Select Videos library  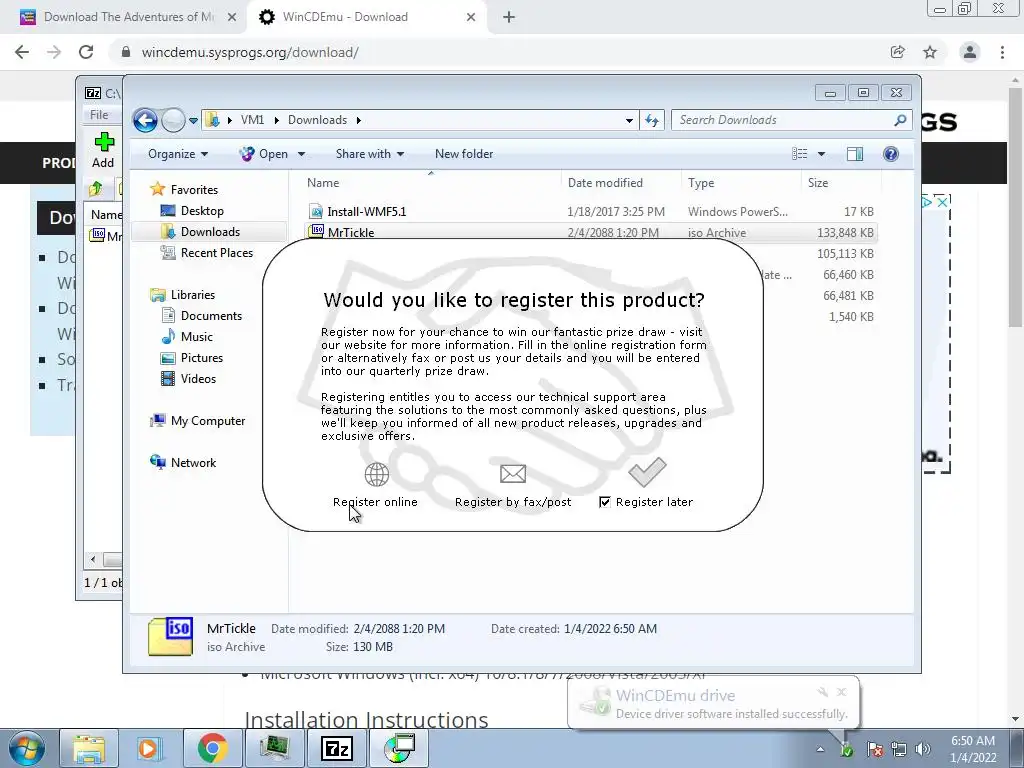[x=198, y=378]
